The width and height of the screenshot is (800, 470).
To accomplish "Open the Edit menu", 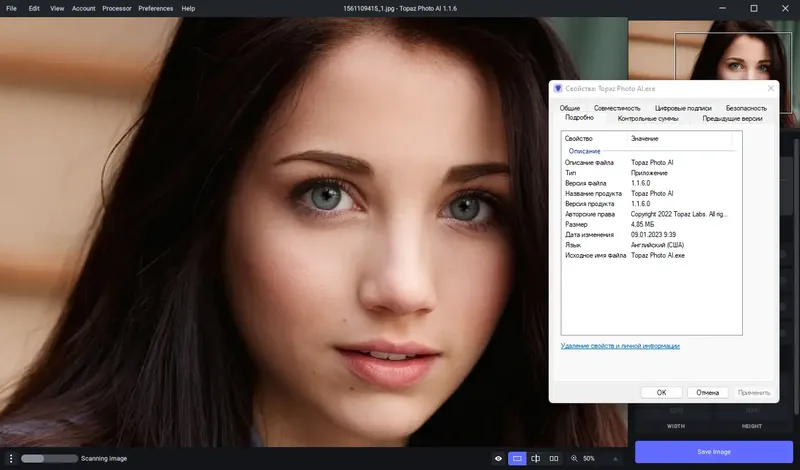I will pos(34,8).
